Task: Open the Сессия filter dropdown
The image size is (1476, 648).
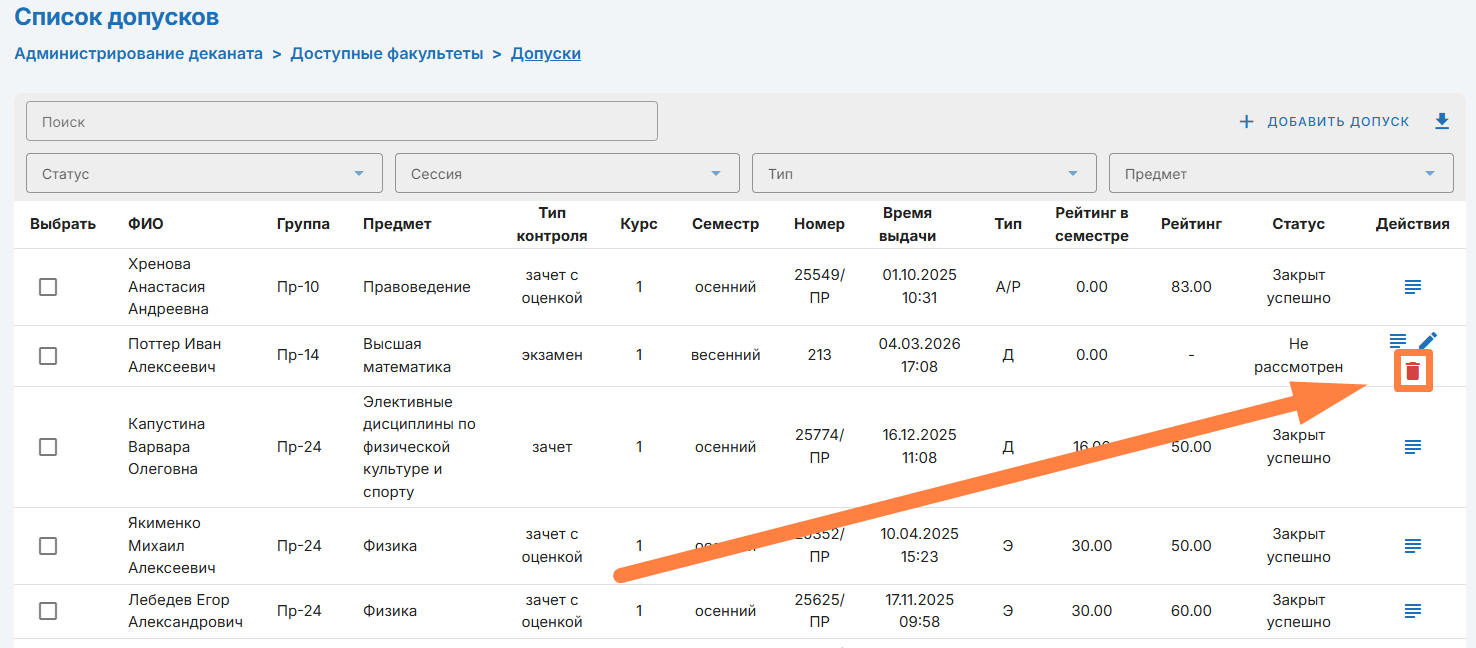Action: pyautogui.click(x=567, y=173)
